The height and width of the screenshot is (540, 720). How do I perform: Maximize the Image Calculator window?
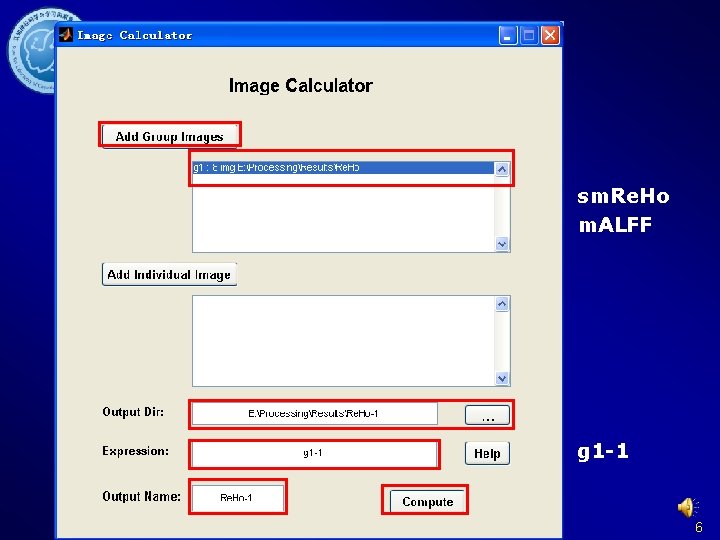[x=529, y=35]
